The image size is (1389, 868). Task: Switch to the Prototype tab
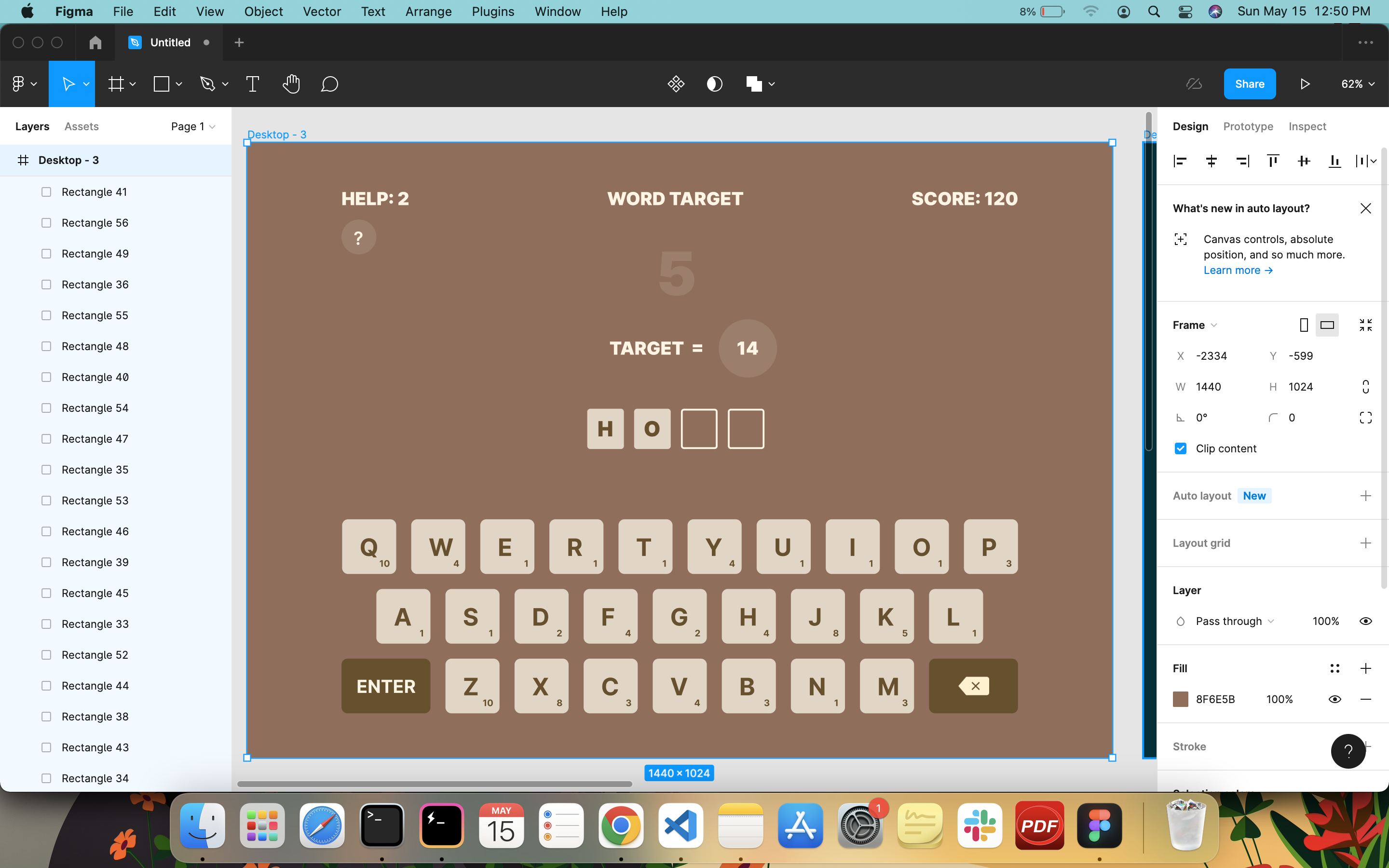click(1248, 126)
